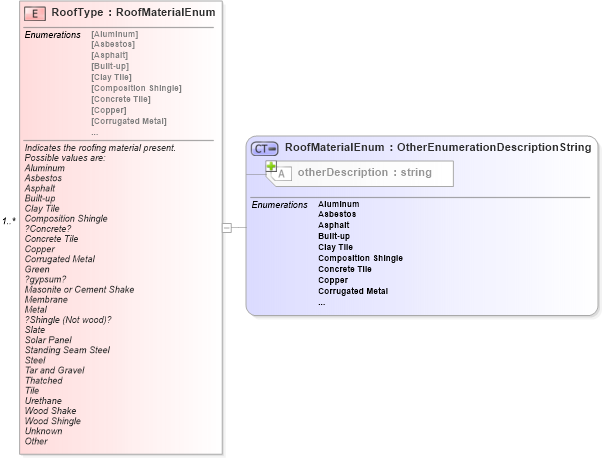603x458 pixels.
Task: Click Enumerations label in RoofType box
Action: (53, 35)
